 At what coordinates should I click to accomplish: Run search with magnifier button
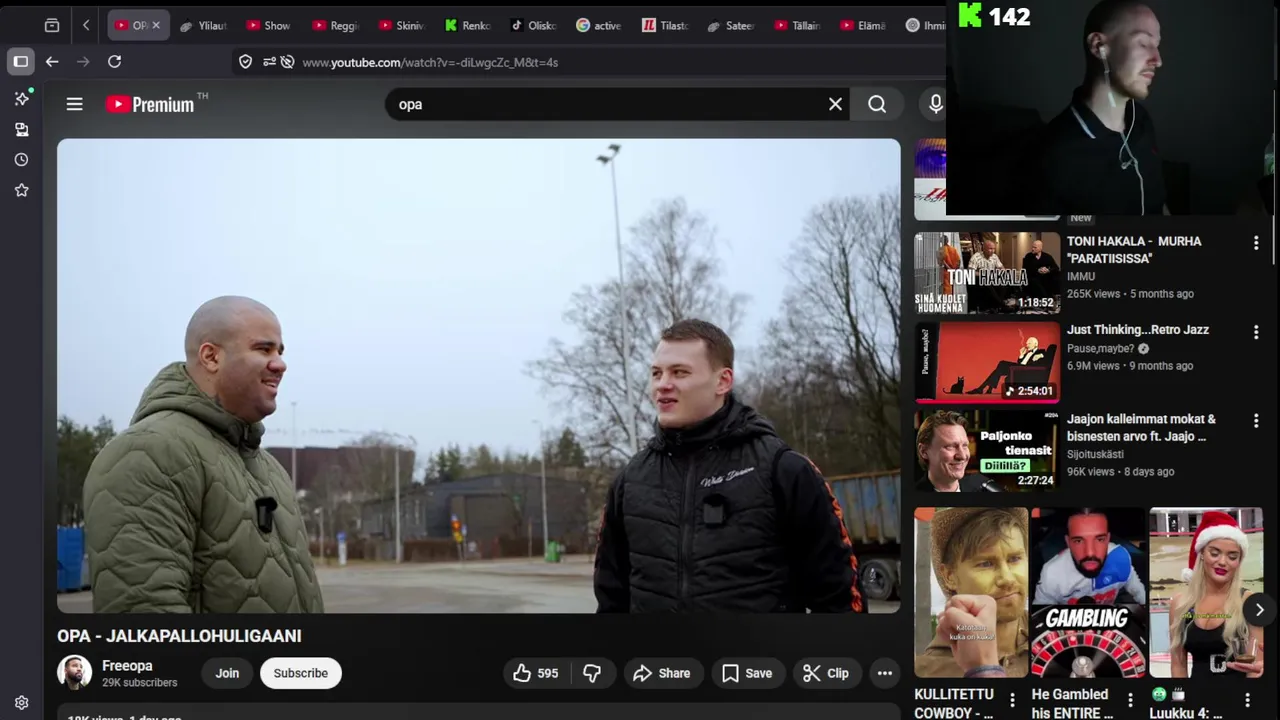(x=877, y=104)
